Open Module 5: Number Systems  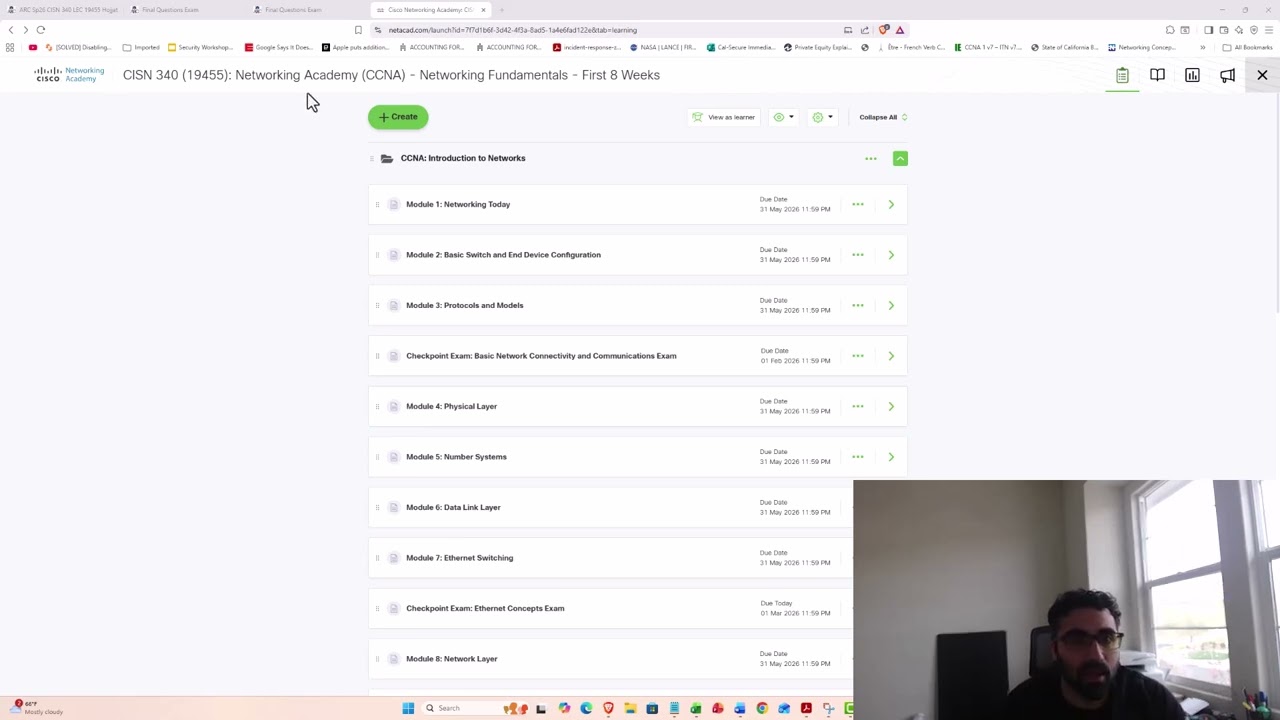click(456, 457)
